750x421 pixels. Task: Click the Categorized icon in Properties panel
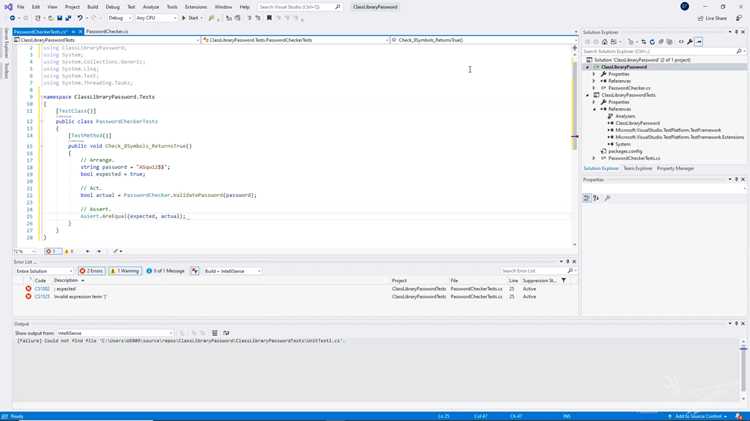[587, 198]
